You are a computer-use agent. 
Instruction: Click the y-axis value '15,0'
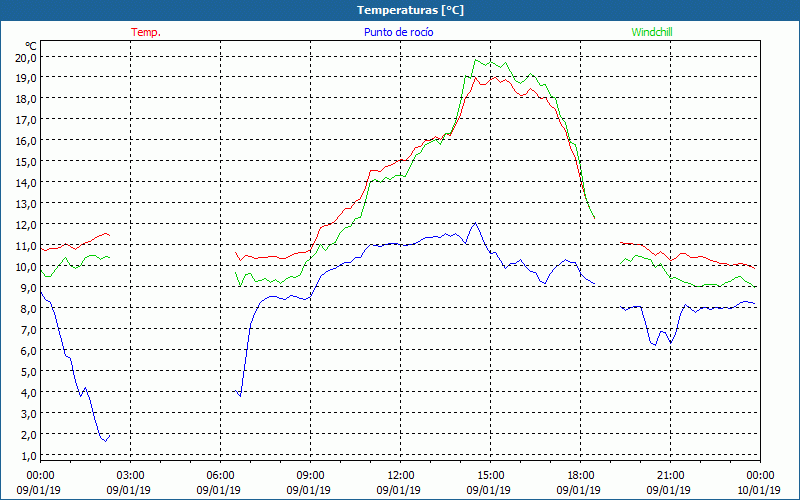(x=26, y=162)
